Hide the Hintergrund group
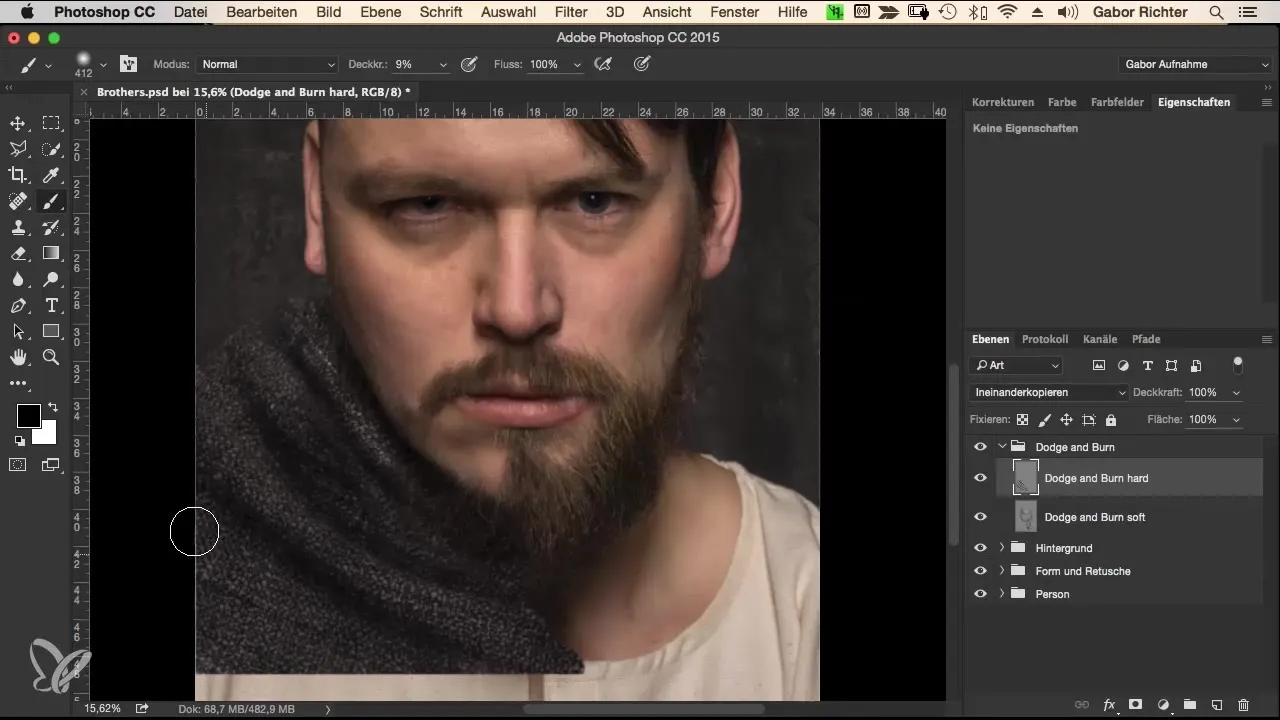Viewport: 1280px width, 720px height. click(x=980, y=548)
